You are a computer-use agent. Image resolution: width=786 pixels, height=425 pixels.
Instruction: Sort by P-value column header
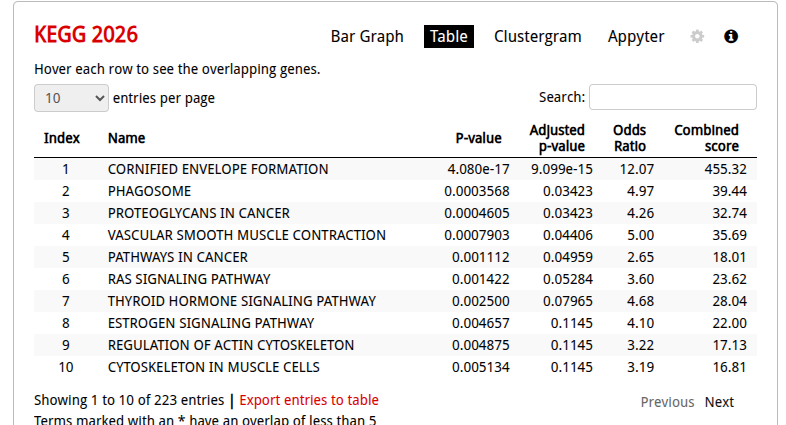point(478,138)
